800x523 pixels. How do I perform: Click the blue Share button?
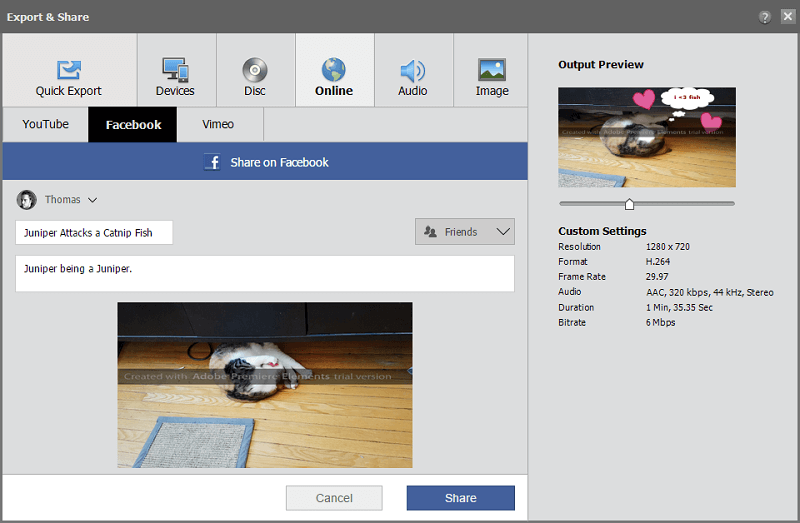pyautogui.click(x=461, y=498)
